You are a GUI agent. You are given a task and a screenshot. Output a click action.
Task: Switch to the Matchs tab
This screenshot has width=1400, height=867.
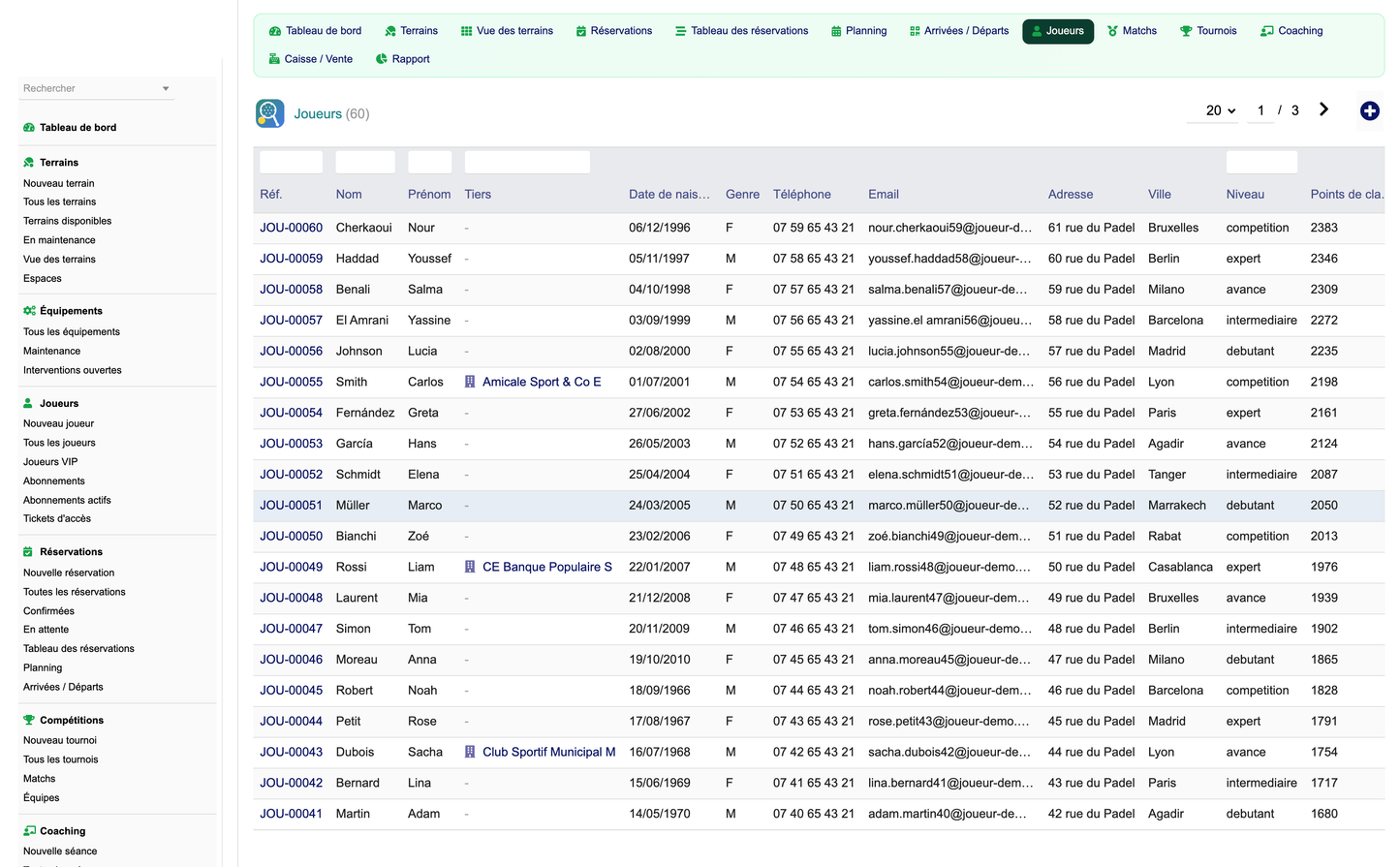click(x=1133, y=31)
